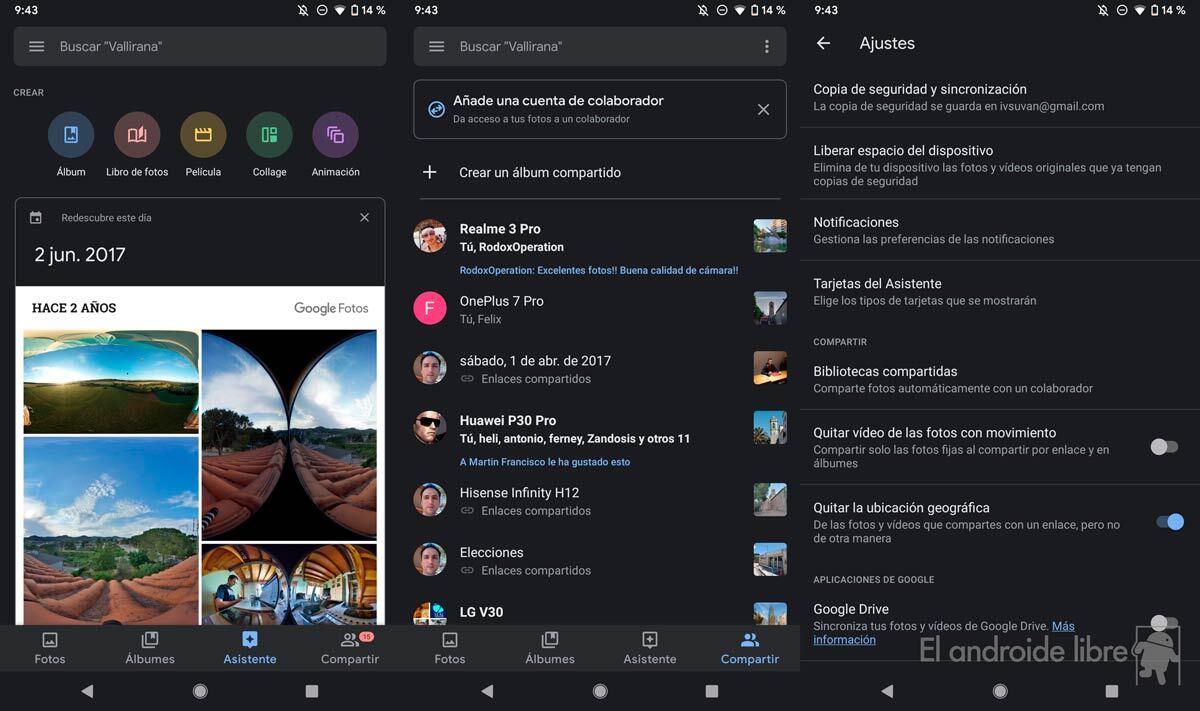Image resolution: width=1200 pixels, height=711 pixels.
Task: Open the OnePlus 7 Pro album thumbnail
Action: click(x=770, y=308)
